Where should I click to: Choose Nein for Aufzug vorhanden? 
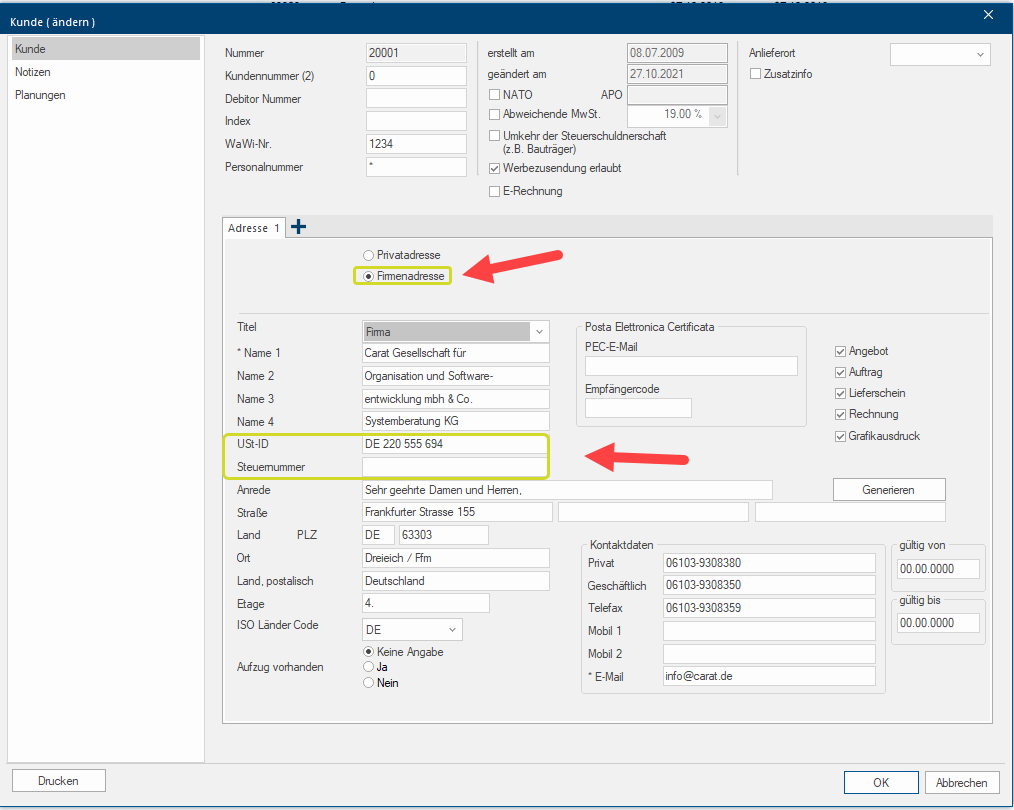tap(369, 683)
